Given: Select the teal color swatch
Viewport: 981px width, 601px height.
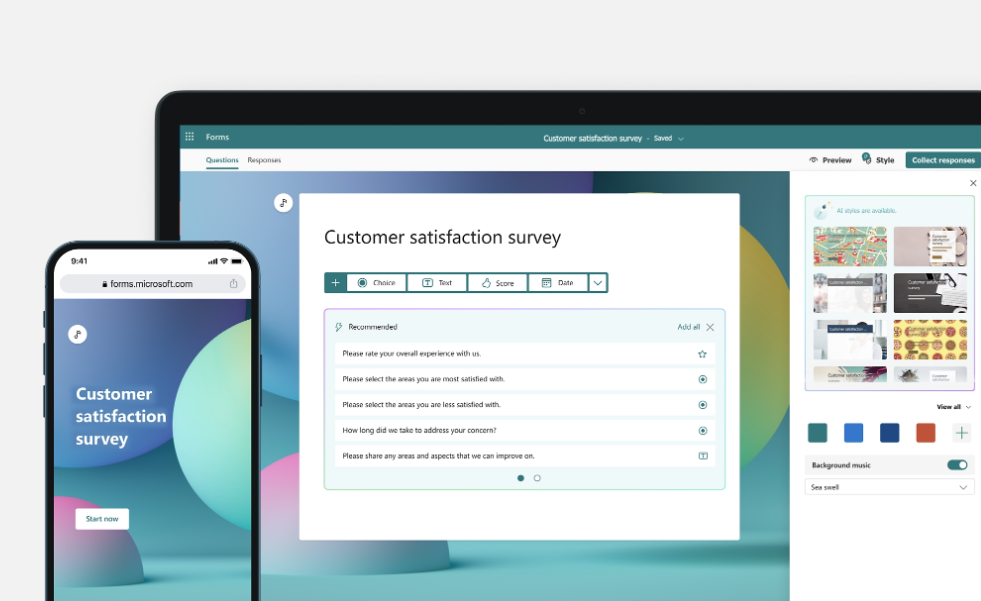Looking at the screenshot, I should [818, 433].
